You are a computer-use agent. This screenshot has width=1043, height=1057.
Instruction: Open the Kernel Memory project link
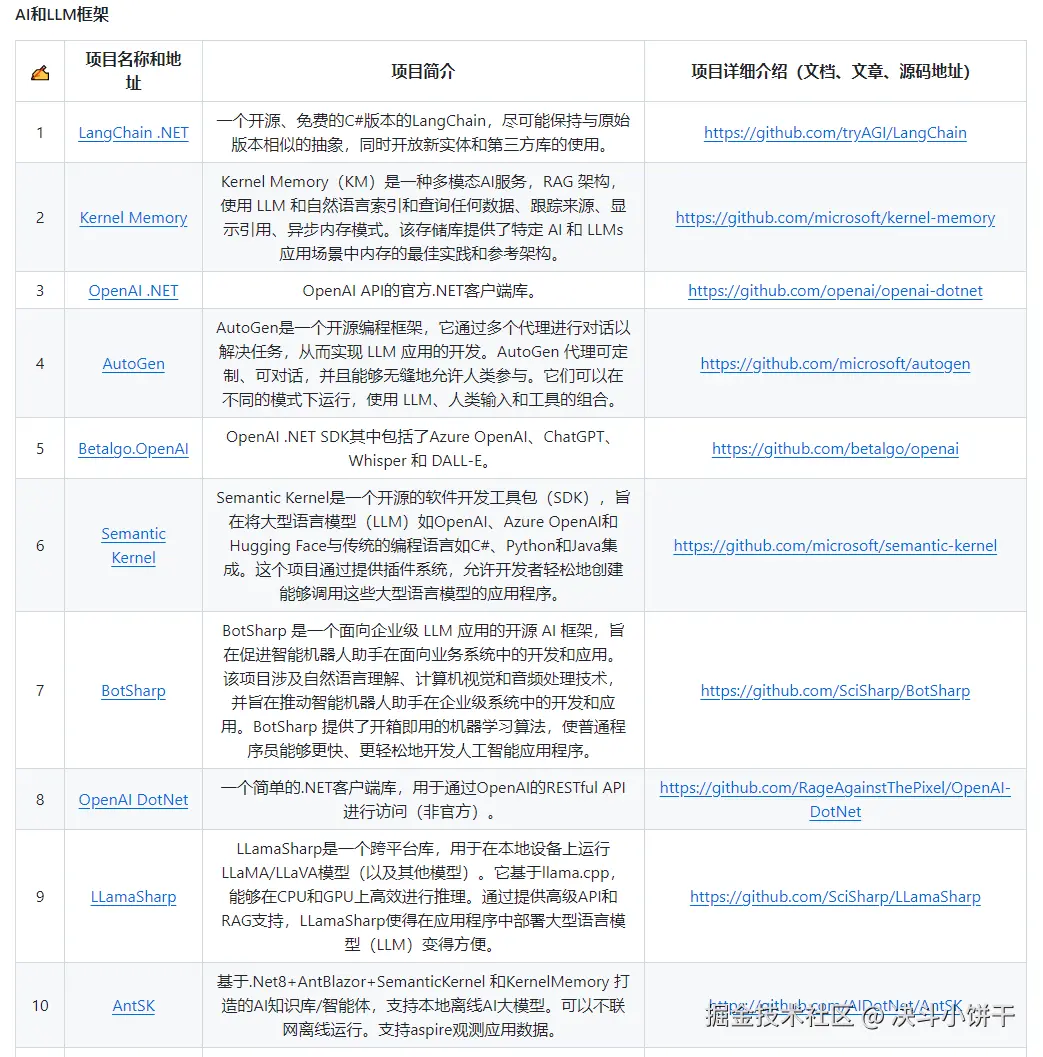pos(133,218)
